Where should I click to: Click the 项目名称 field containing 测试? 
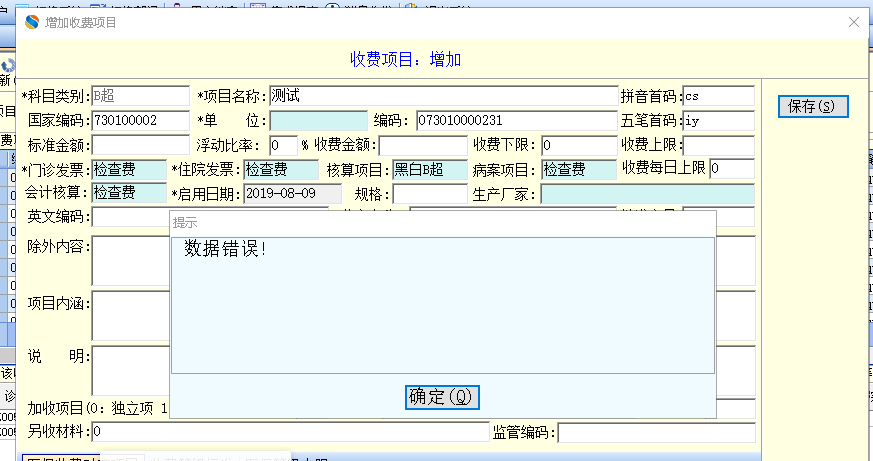tap(444, 96)
